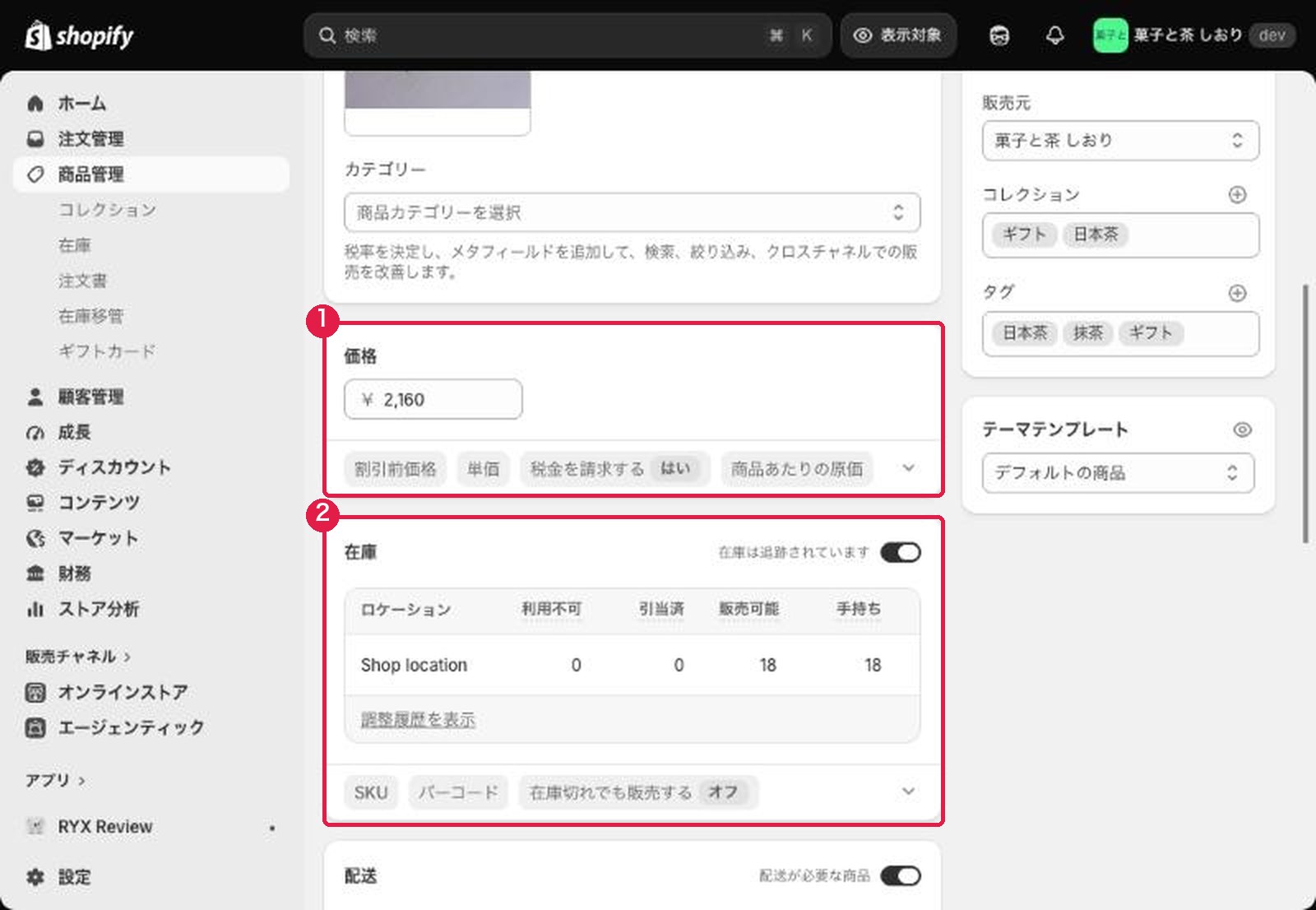
Task: Click 在庫切れでも販売する chip
Action: pos(638,792)
